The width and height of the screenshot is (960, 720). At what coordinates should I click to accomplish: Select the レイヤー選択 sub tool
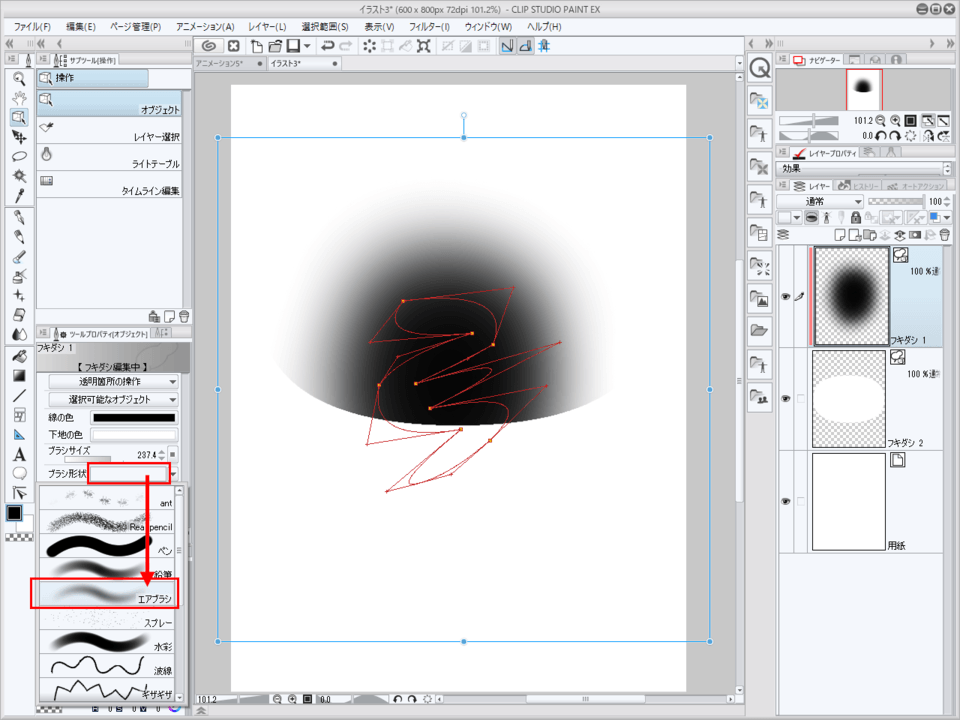tap(110, 129)
